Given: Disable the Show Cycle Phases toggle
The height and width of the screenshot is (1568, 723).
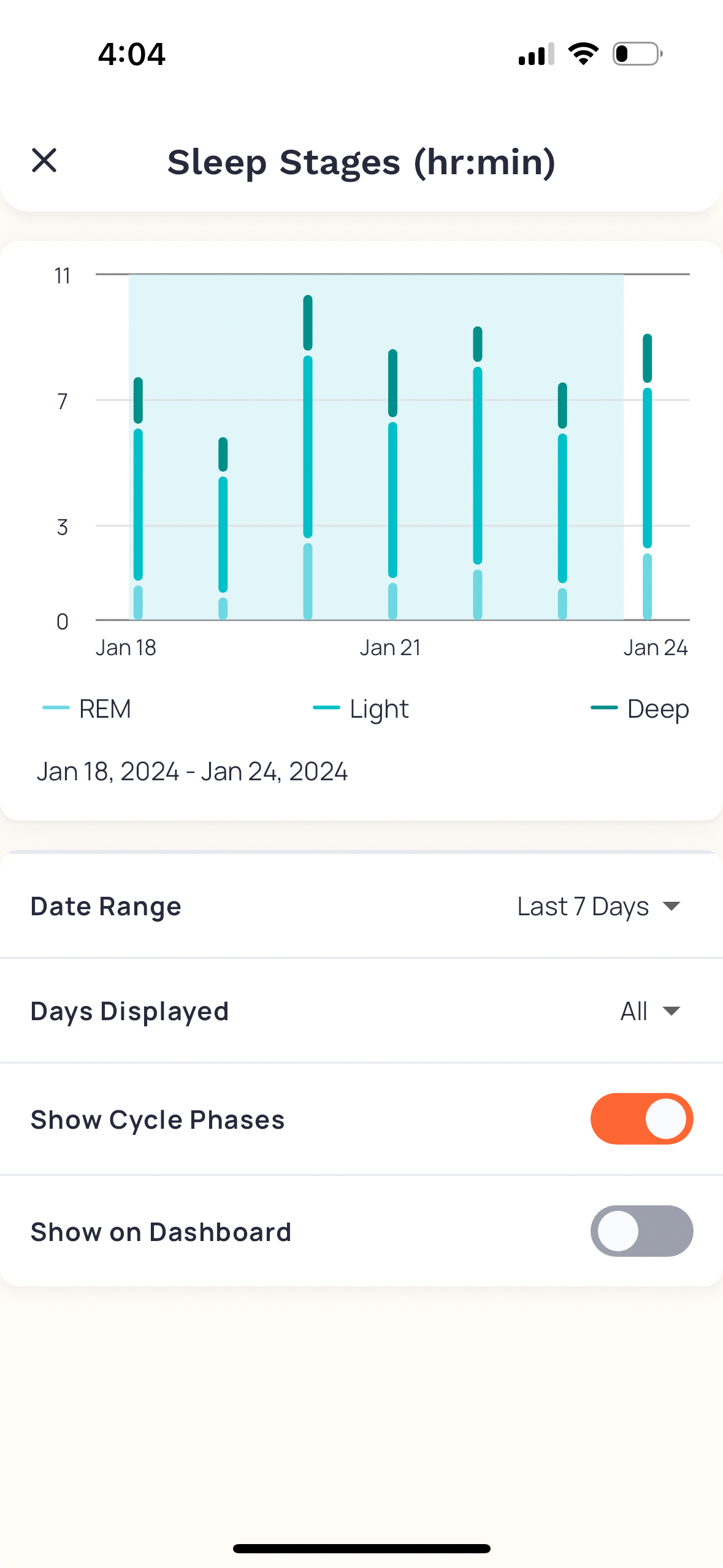Looking at the screenshot, I should [641, 1119].
